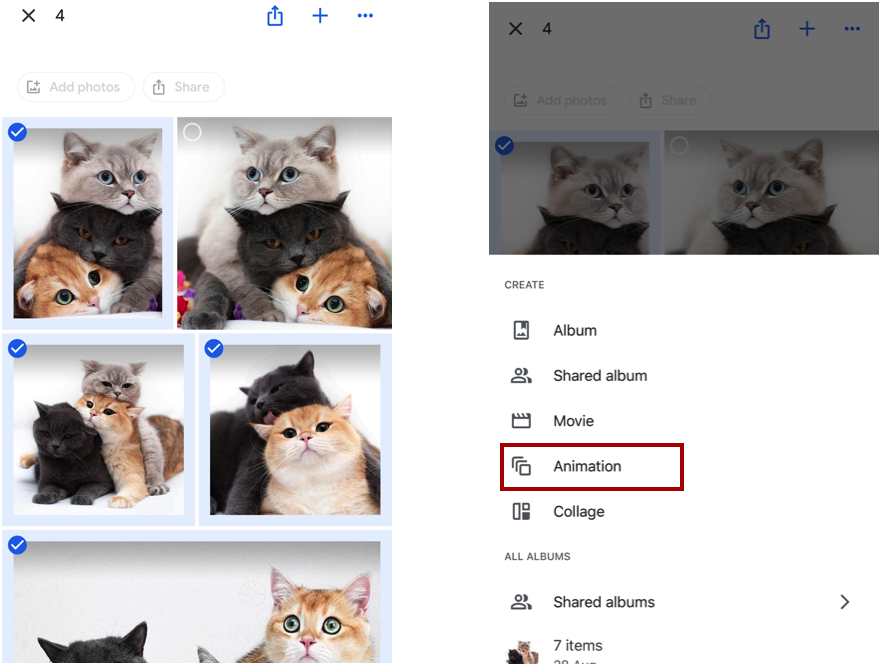880x664 pixels.
Task: Click the plus icon in left panel header
Action: coord(320,16)
